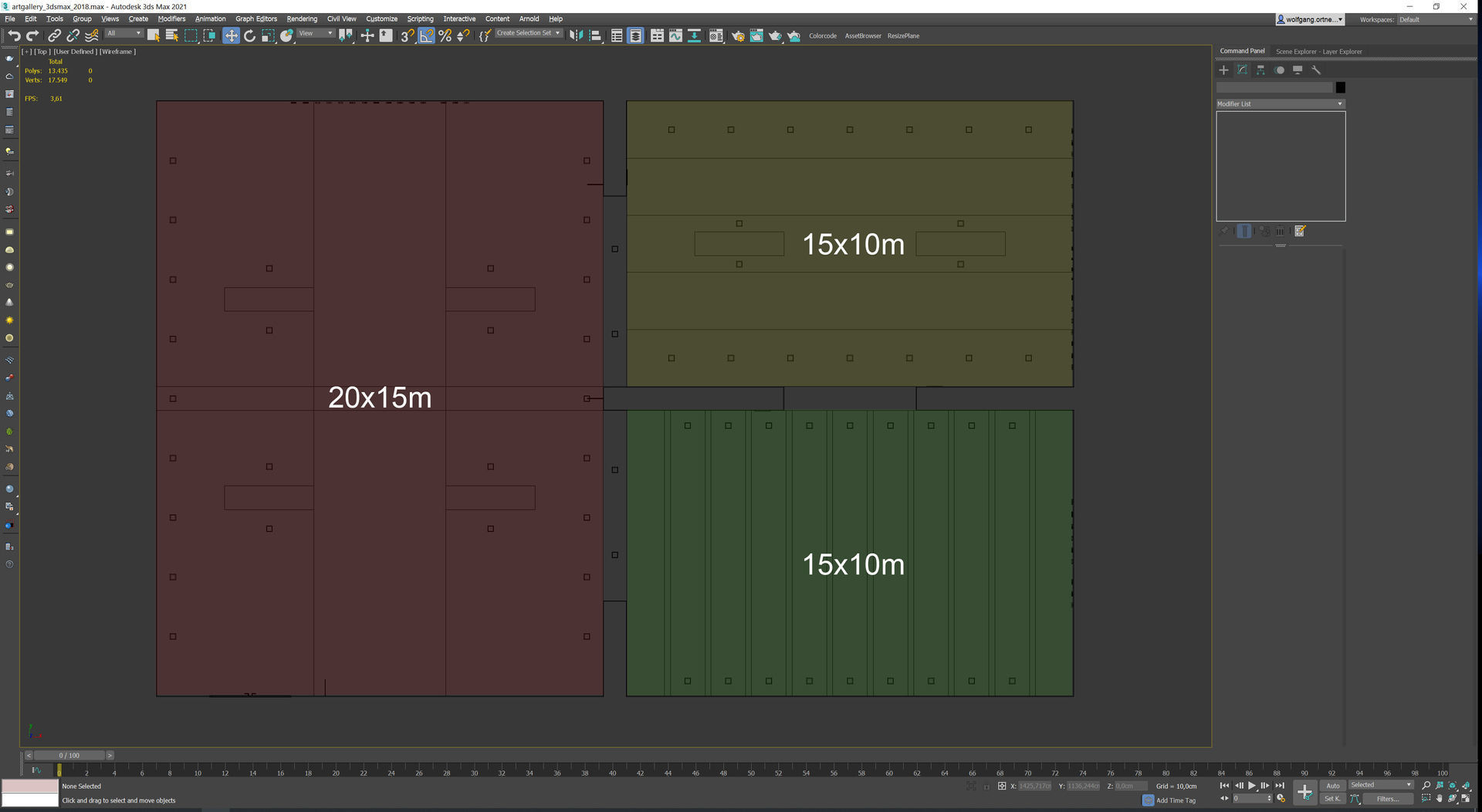Open the Render Setup teapot icon
The height and width of the screenshot is (812, 1482).
pos(738,36)
